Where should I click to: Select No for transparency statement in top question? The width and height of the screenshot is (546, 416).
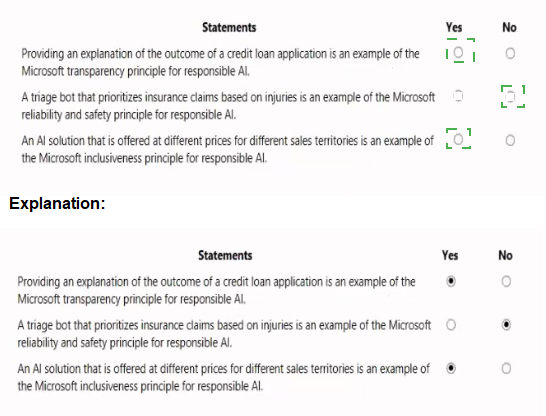(510, 53)
